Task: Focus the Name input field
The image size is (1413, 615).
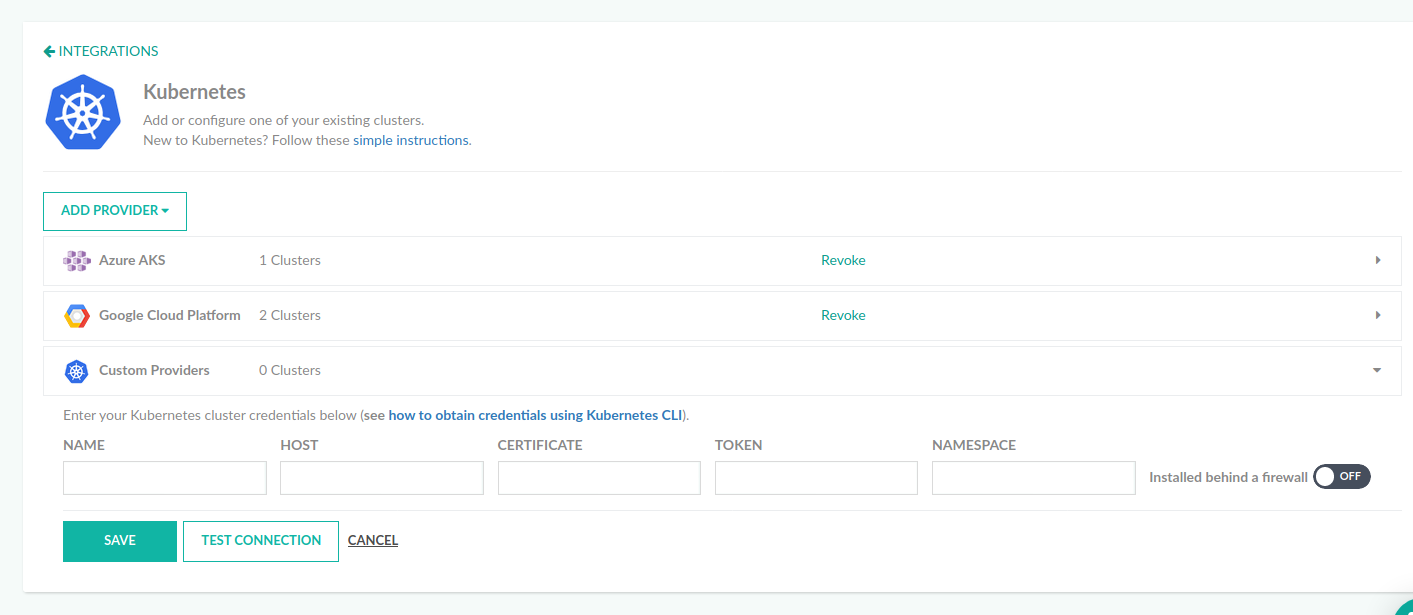Action: click(x=165, y=478)
